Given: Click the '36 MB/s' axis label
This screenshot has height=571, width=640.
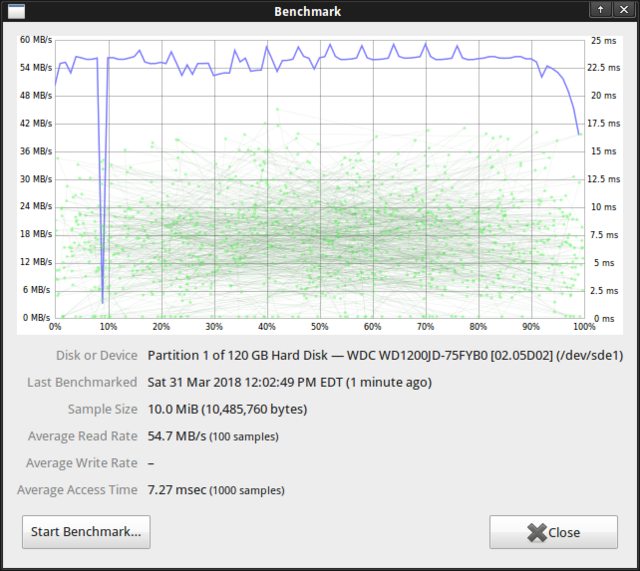Looking at the screenshot, I should [x=36, y=151].
